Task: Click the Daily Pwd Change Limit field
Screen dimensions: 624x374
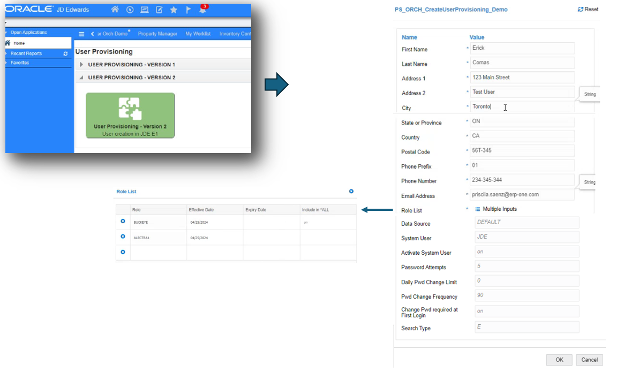Action: click(527, 281)
